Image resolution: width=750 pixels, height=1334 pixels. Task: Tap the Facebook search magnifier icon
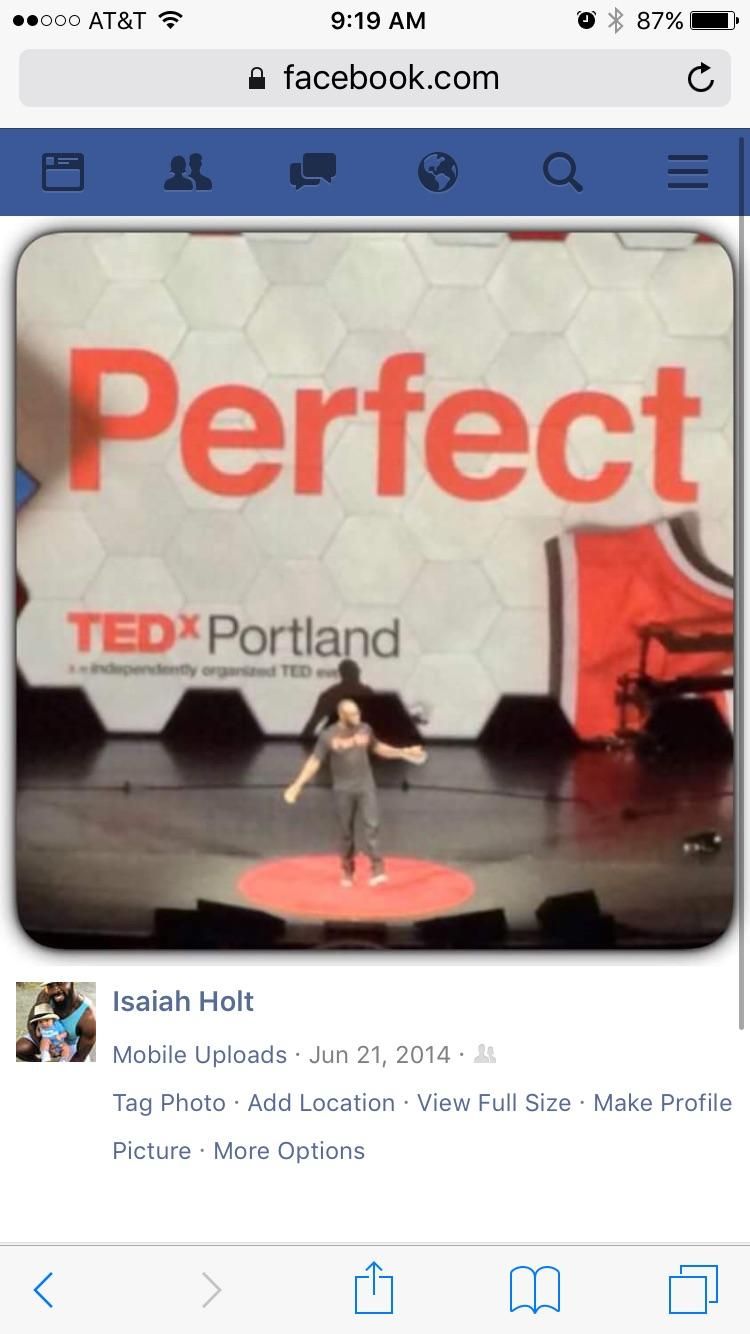tap(563, 172)
